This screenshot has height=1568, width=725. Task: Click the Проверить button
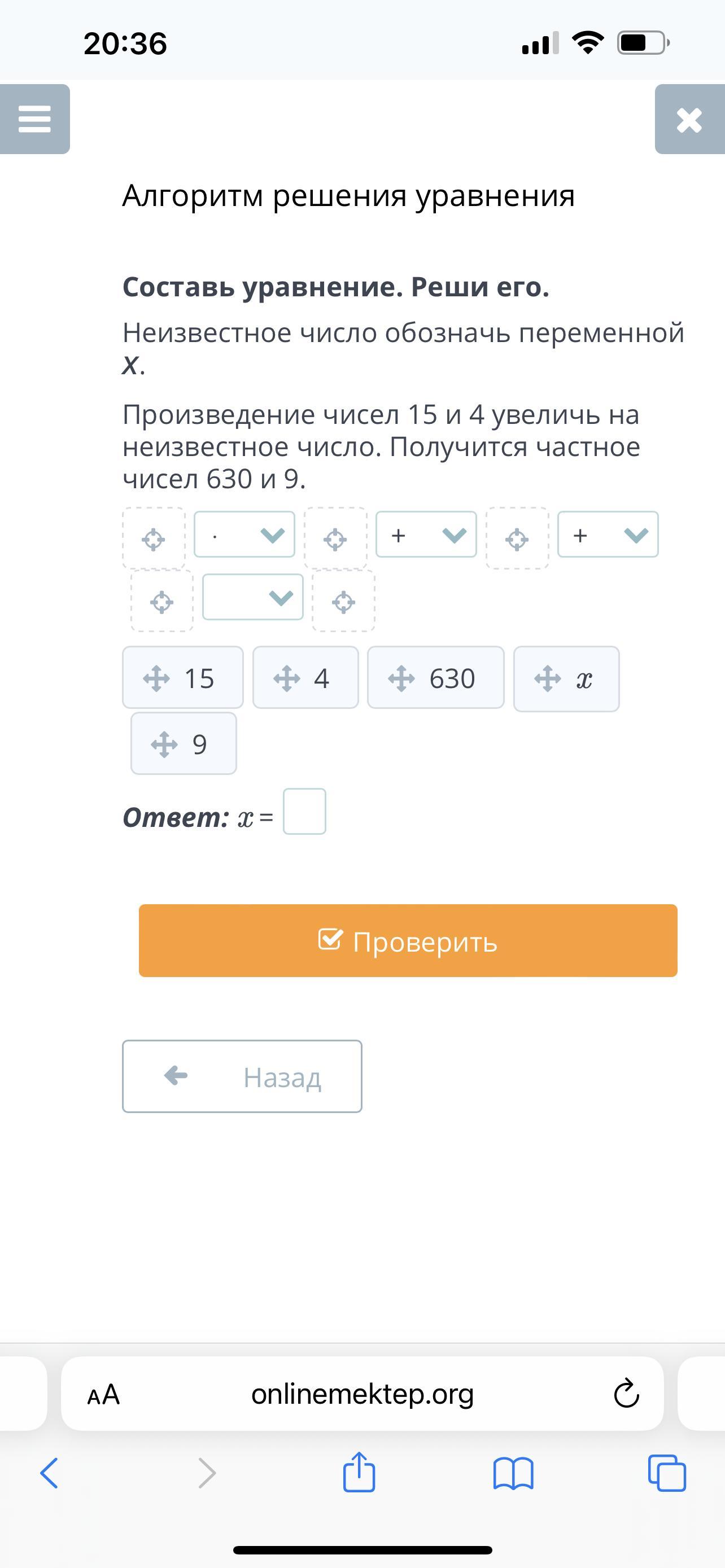pyautogui.click(x=408, y=940)
